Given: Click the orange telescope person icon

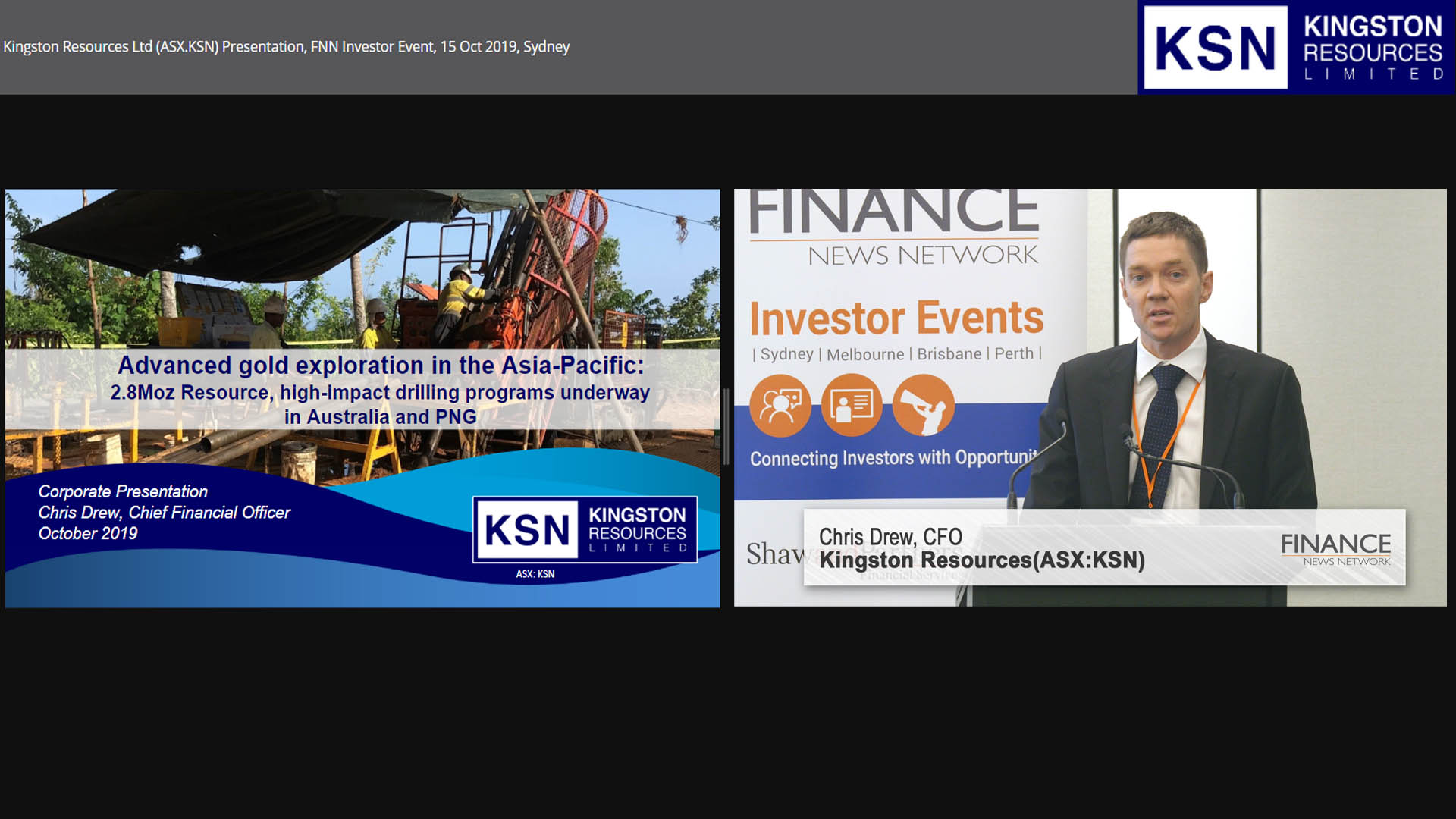Looking at the screenshot, I should pyautogui.click(x=923, y=406).
